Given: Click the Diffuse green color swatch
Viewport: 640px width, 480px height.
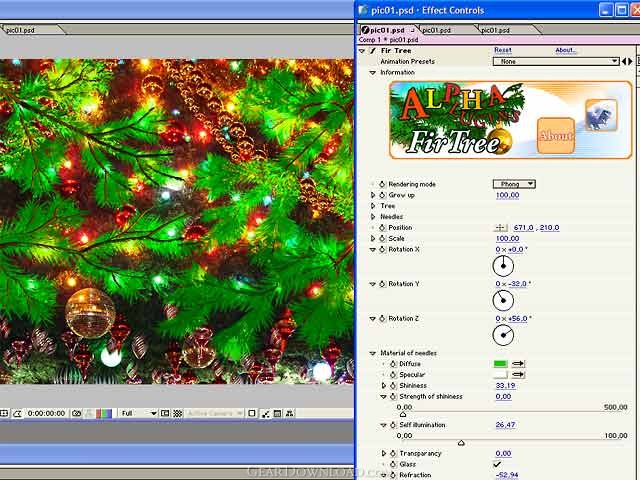Looking at the screenshot, I should point(500,364).
